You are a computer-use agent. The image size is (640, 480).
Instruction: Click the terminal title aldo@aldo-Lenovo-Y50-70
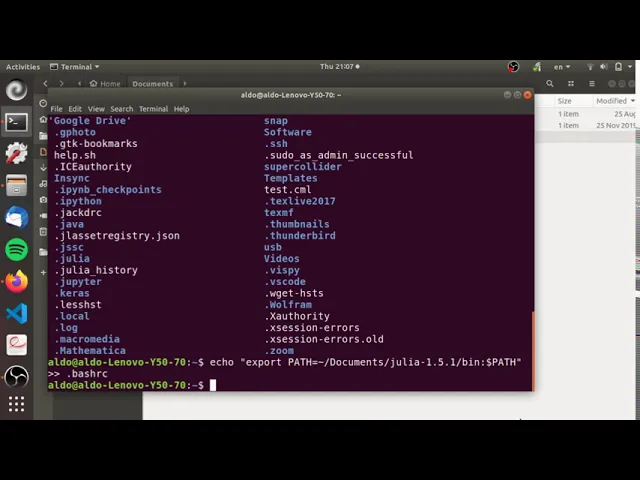point(291,95)
